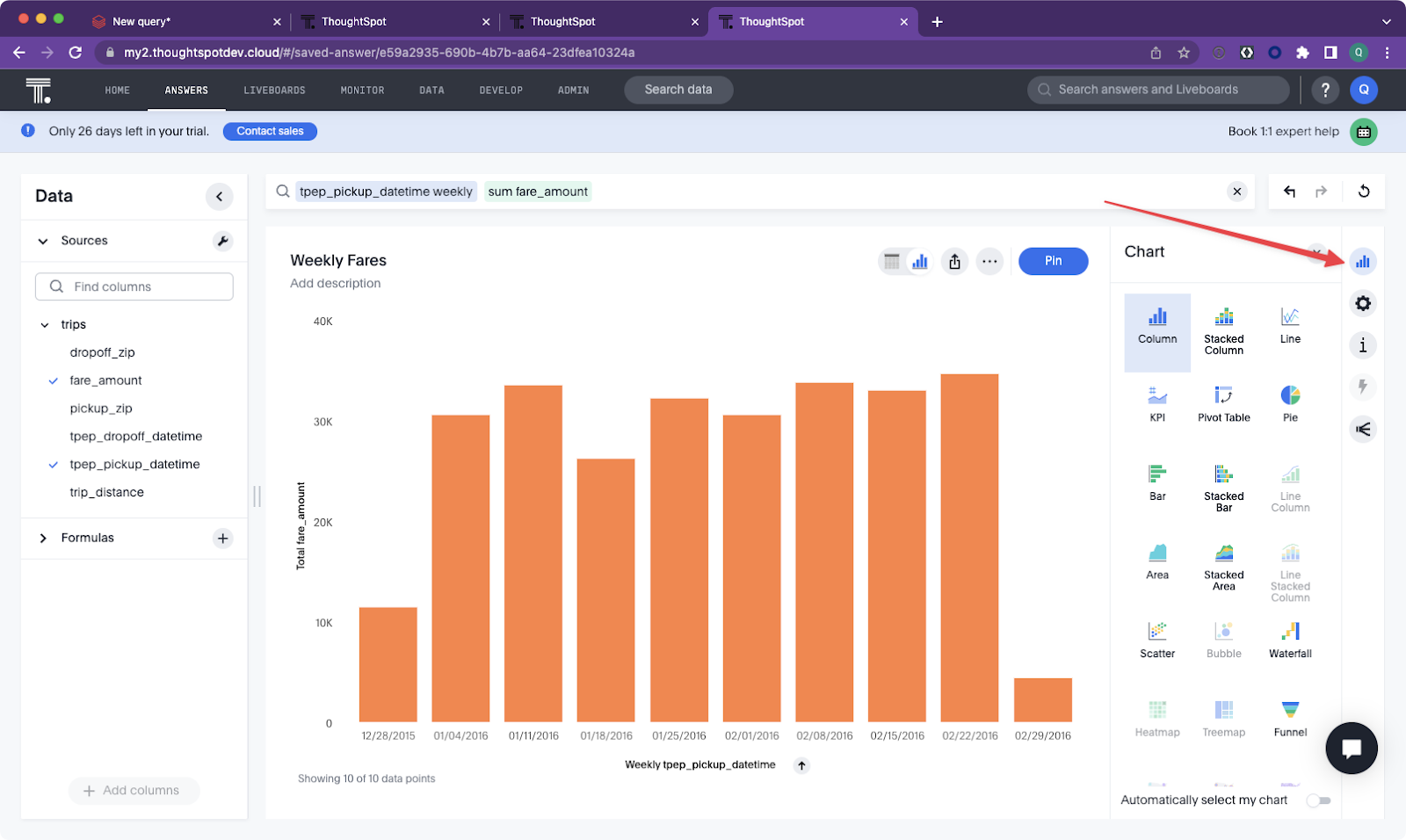Expand the Formulas section
Screen dimensions: 1406x840
[x=43, y=538]
